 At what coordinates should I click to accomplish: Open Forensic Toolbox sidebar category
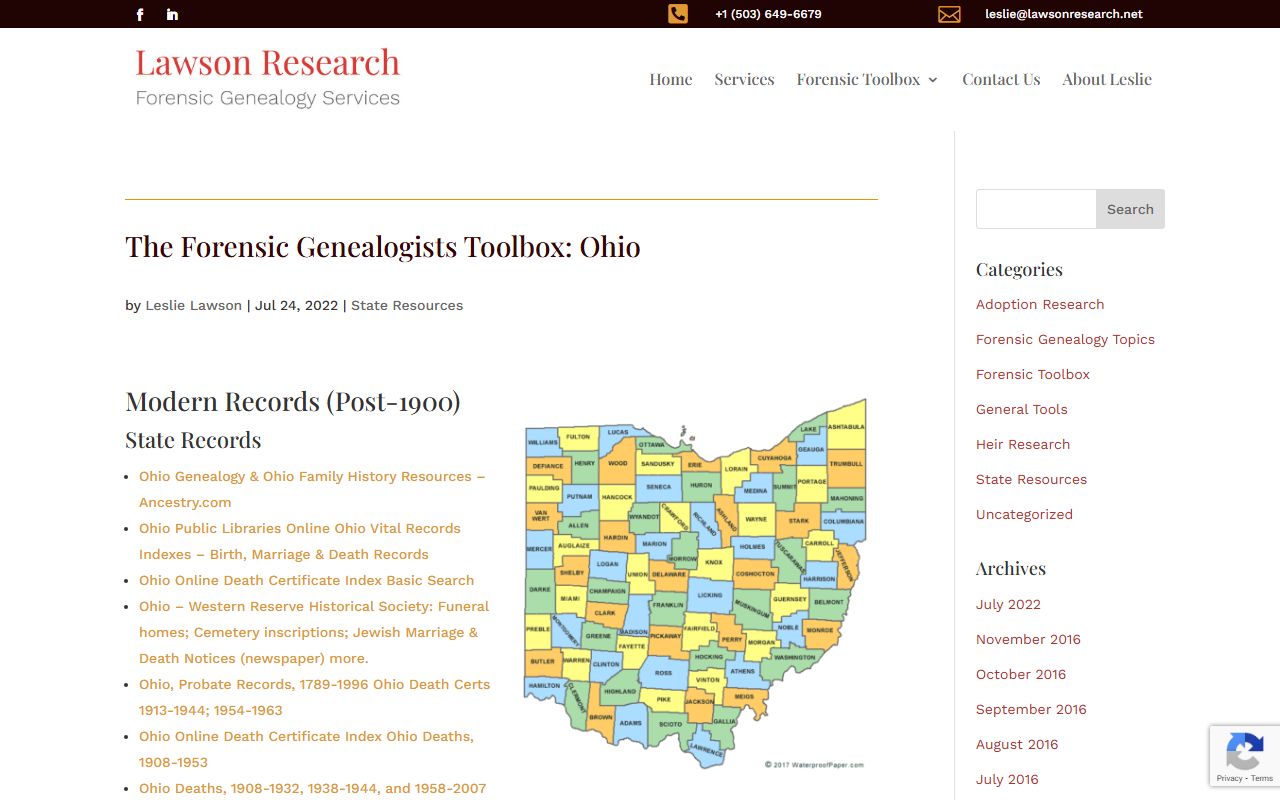[1033, 374]
